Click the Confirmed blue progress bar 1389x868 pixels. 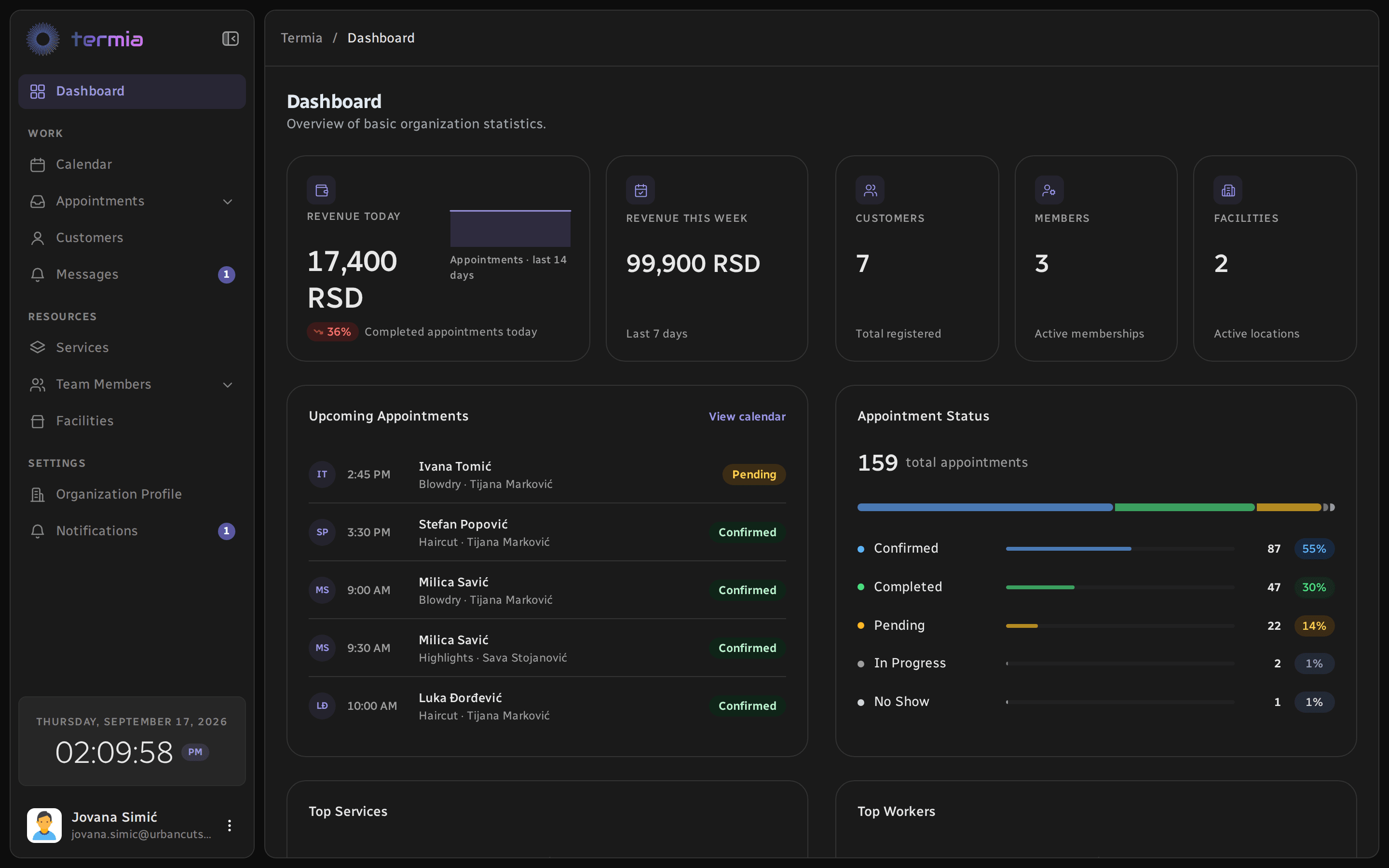coord(1120,549)
